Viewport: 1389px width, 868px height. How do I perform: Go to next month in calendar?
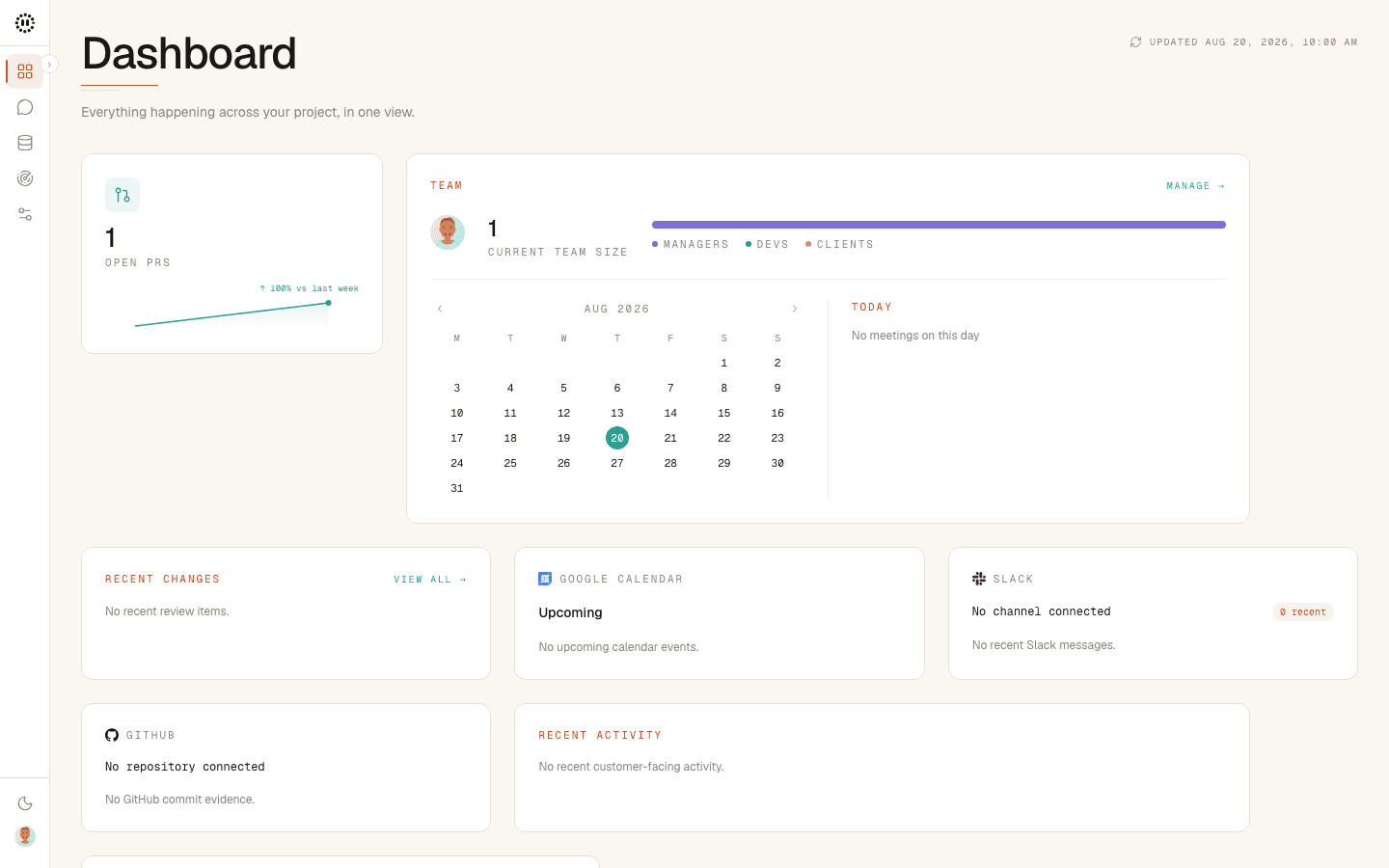point(795,309)
